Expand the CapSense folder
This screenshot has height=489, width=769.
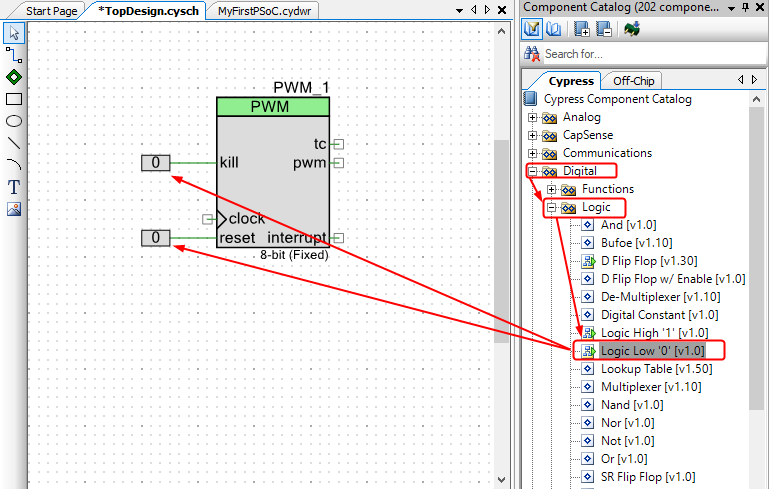(533, 136)
